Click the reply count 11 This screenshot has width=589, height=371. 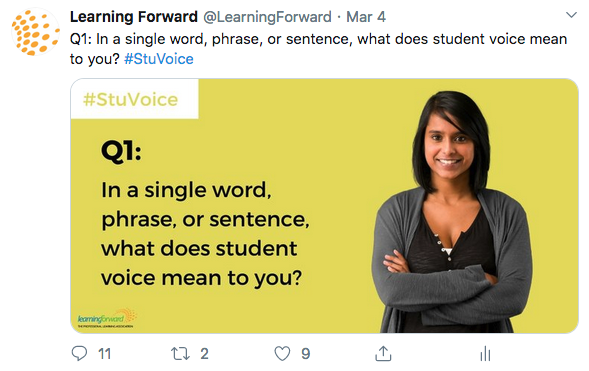click(x=104, y=354)
